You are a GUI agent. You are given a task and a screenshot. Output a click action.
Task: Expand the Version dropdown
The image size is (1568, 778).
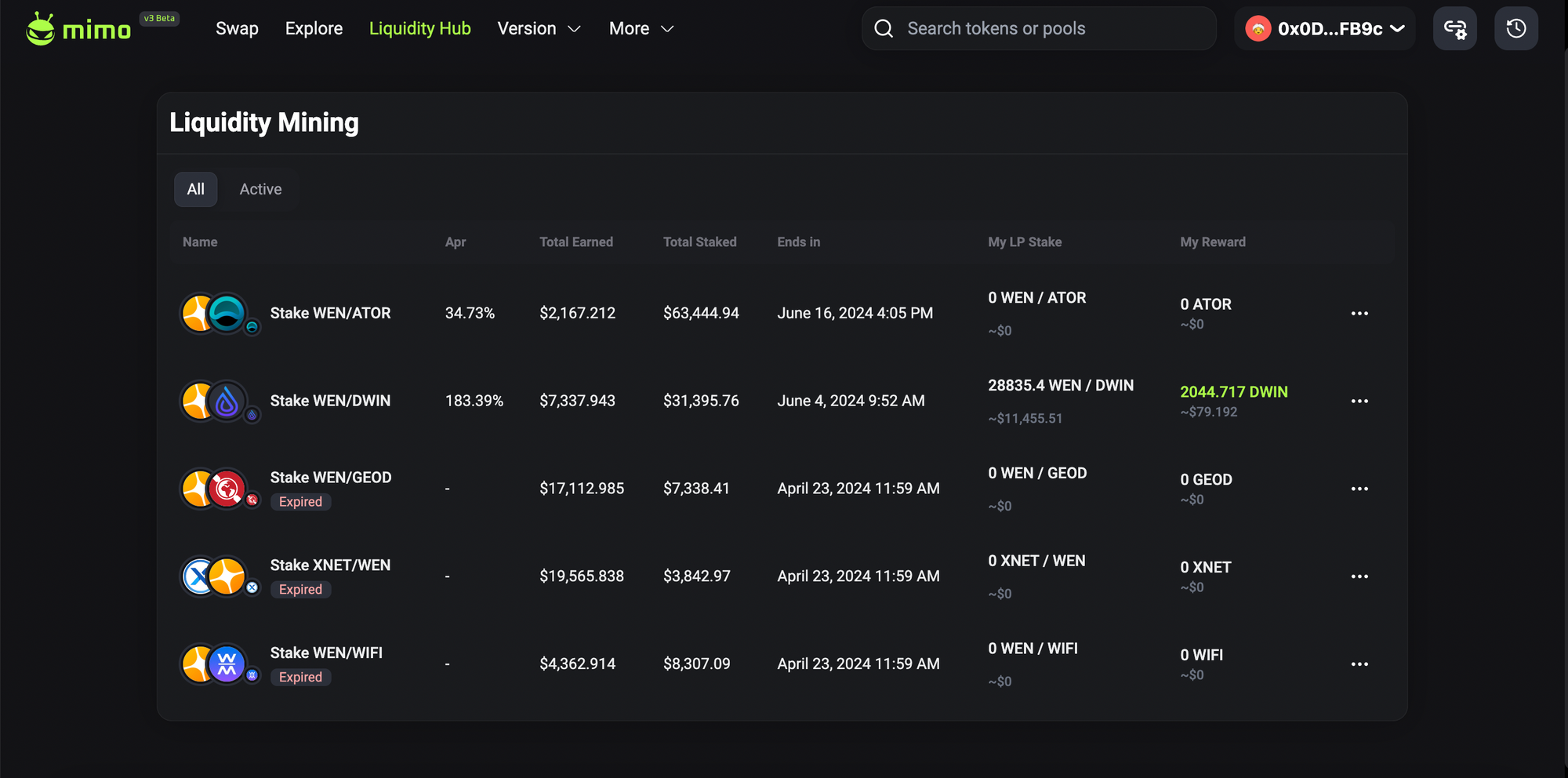[539, 28]
